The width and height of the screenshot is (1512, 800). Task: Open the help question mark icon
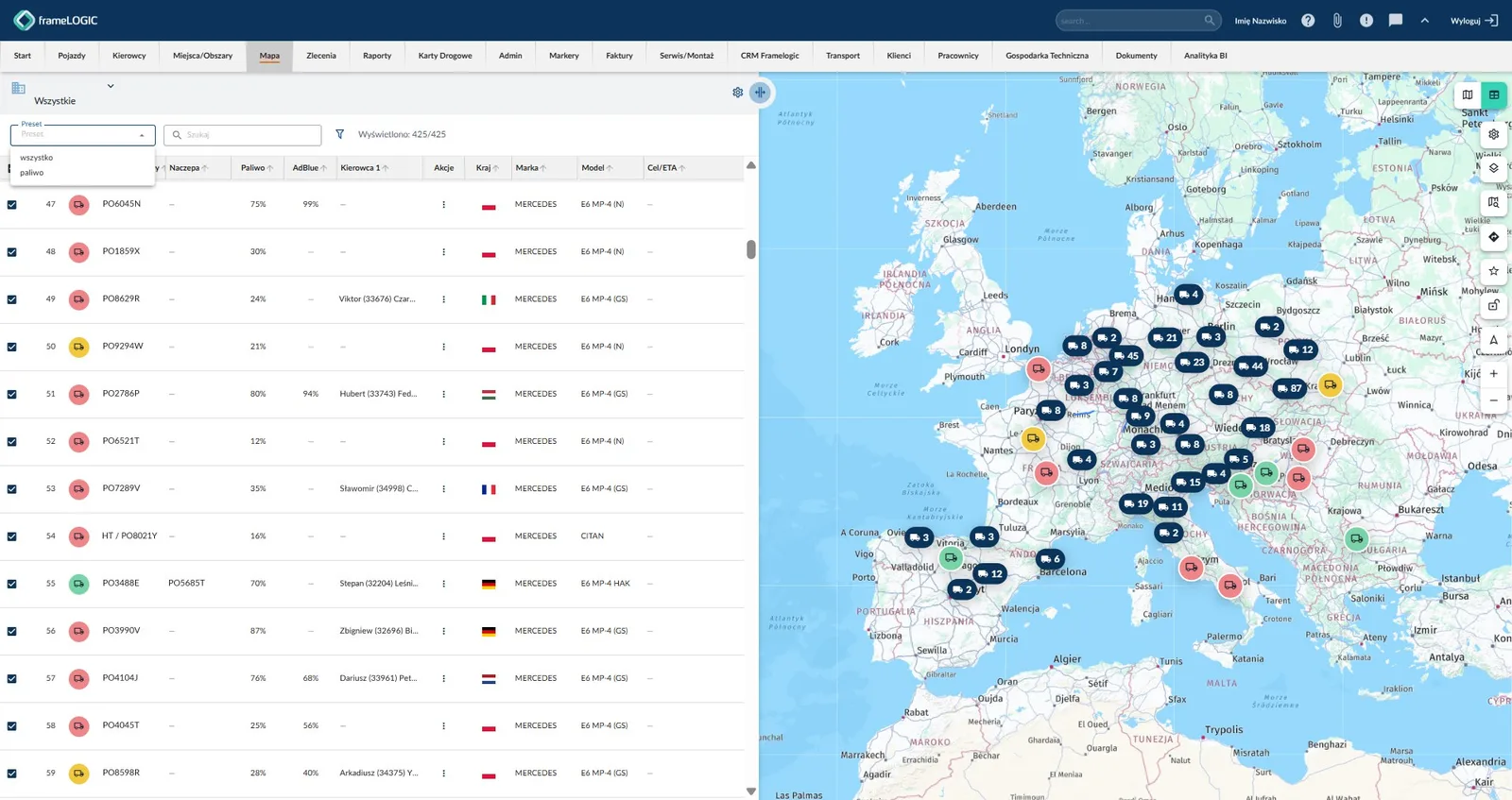(x=1308, y=21)
